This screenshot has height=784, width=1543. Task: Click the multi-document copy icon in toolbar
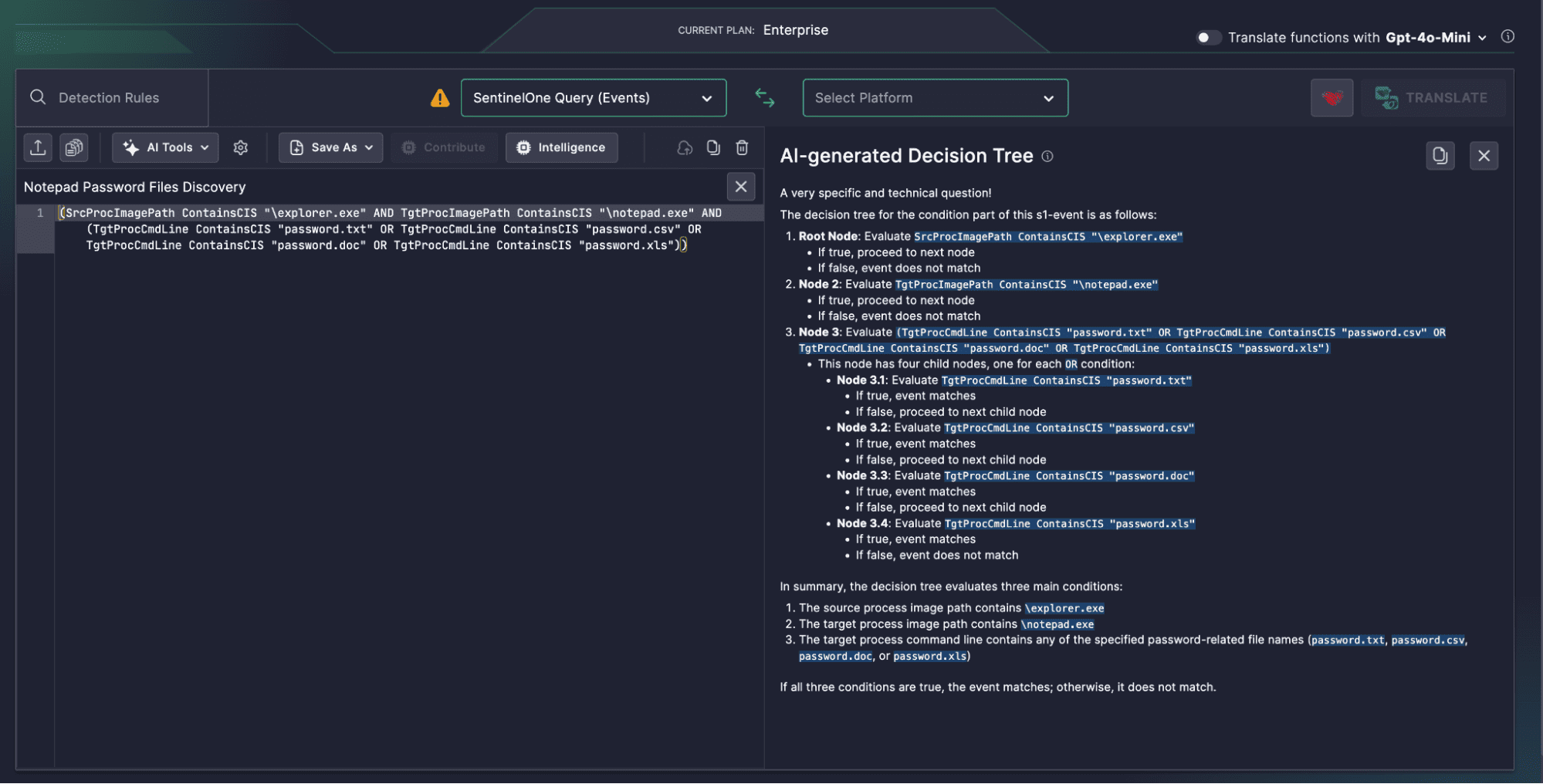coord(74,147)
